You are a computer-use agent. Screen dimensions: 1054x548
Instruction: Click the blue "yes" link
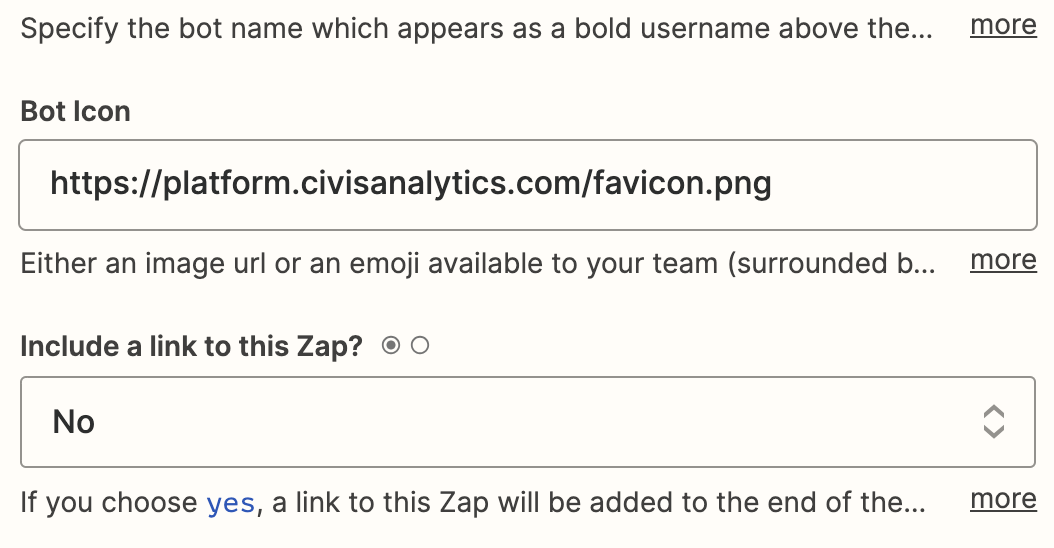[231, 503]
